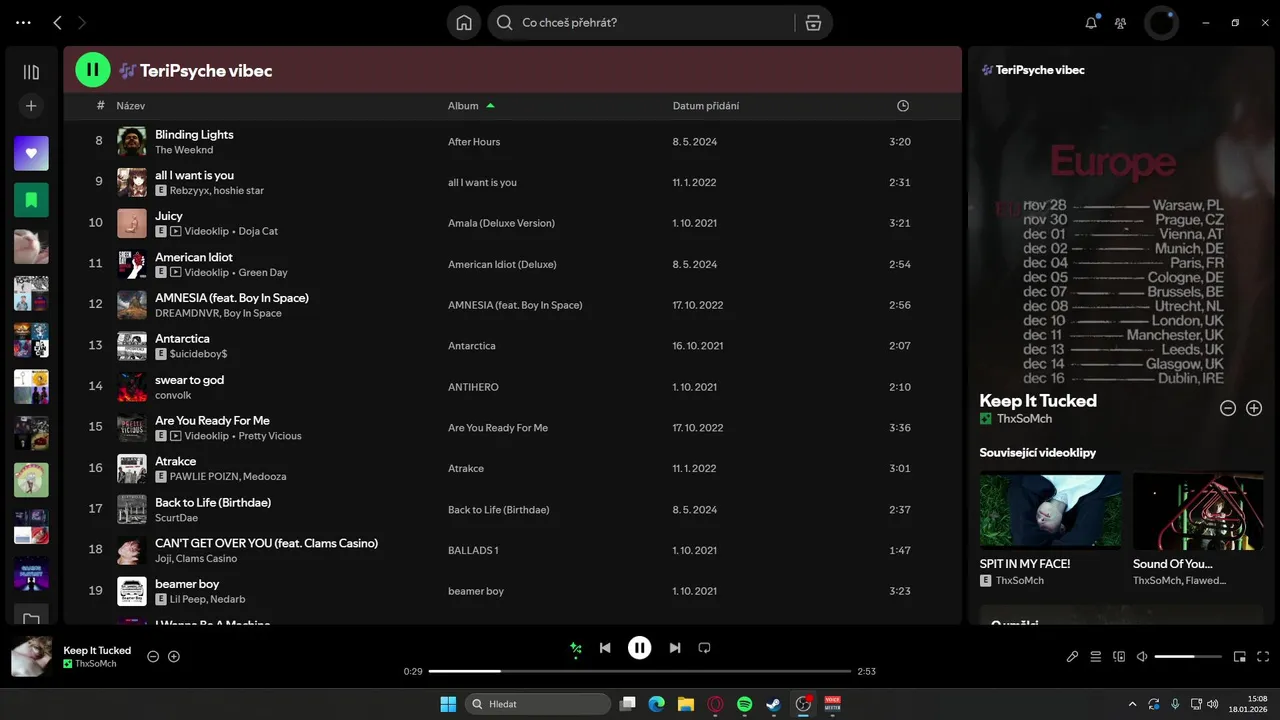The height and width of the screenshot is (720, 1280).
Task: Enter full screen mode
Action: pyautogui.click(x=1263, y=657)
